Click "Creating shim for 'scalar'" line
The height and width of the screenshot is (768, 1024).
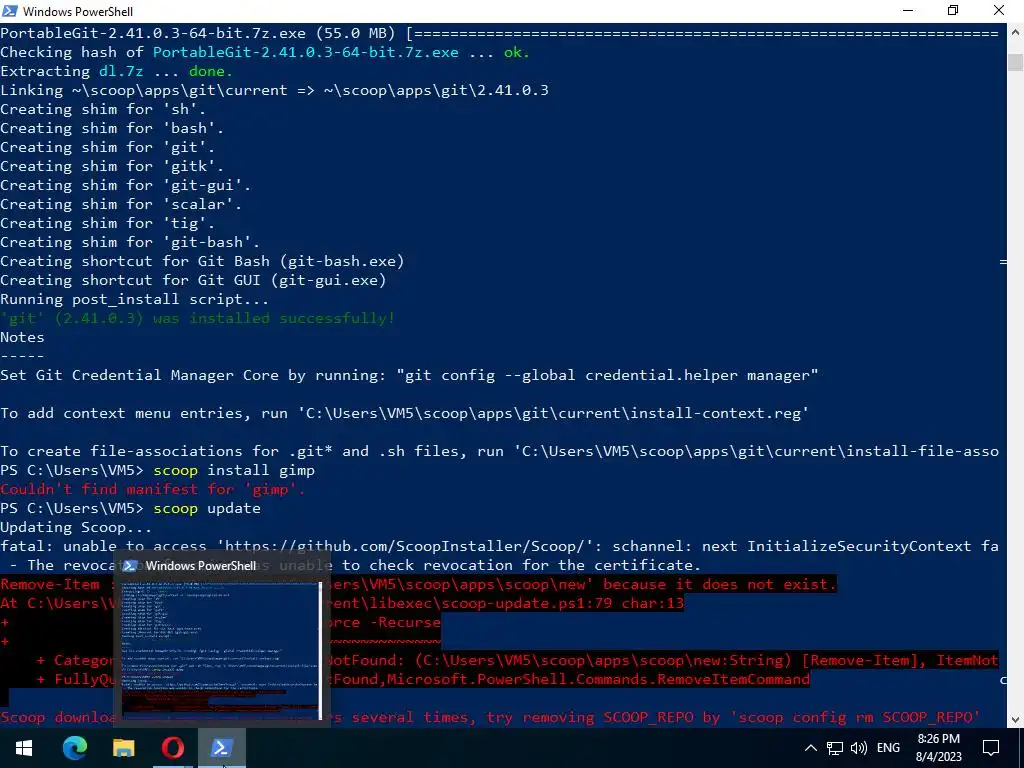point(121,204)
